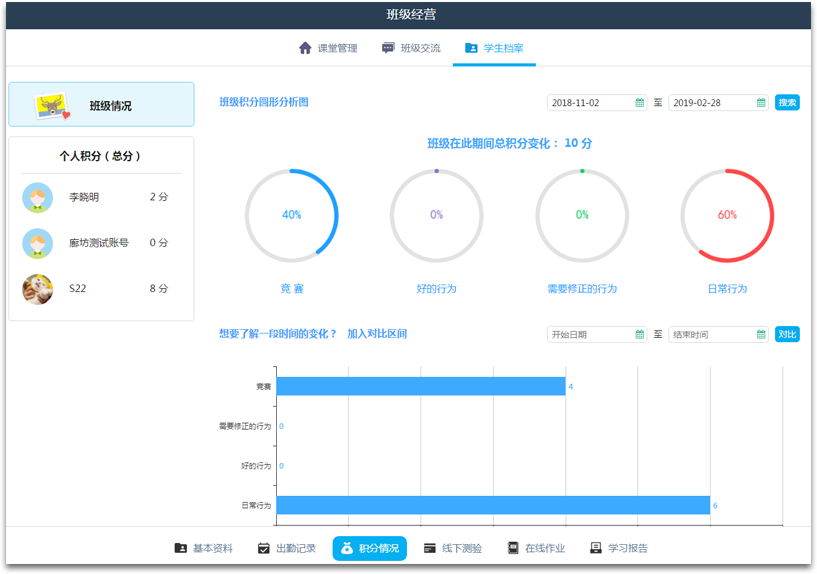Image resolution: width=817 pixels, height=574 pixels.
Task: Click the home icon beside 课堂管理
Action: pyautogui.click(x=305, y=48)
